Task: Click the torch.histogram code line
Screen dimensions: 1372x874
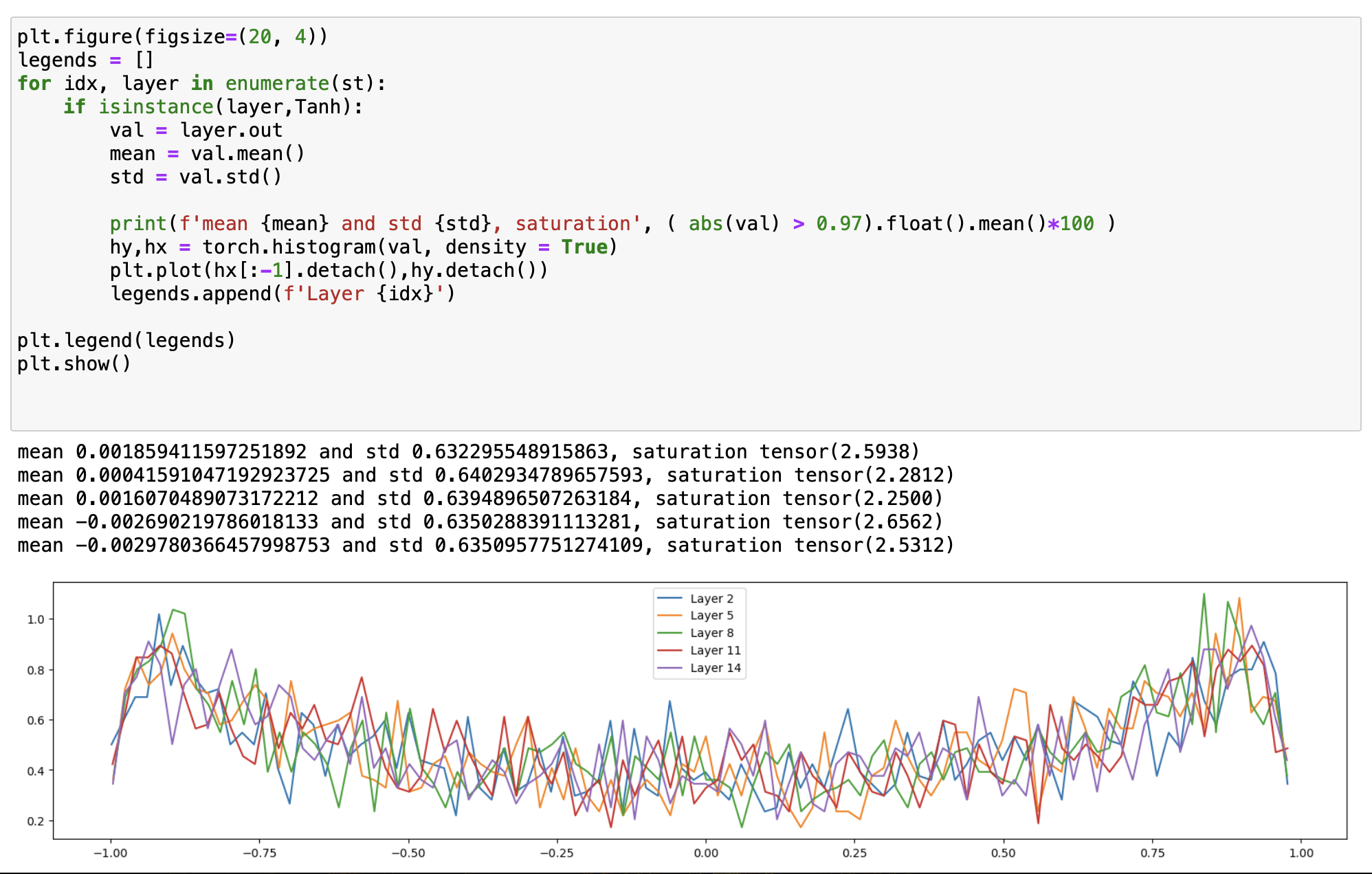Action: point(363,247)
